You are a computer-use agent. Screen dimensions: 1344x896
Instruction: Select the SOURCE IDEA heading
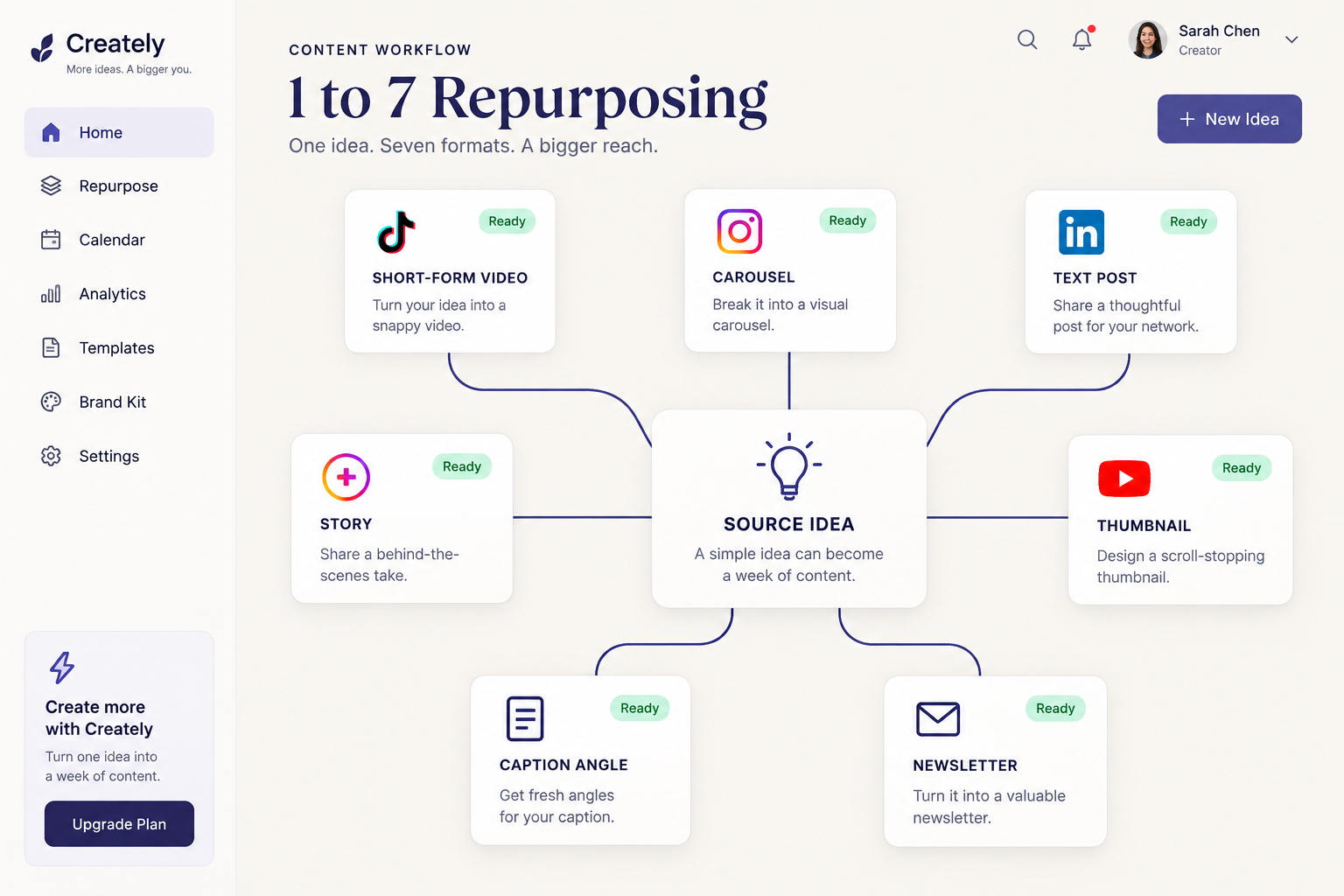point(788,524)
